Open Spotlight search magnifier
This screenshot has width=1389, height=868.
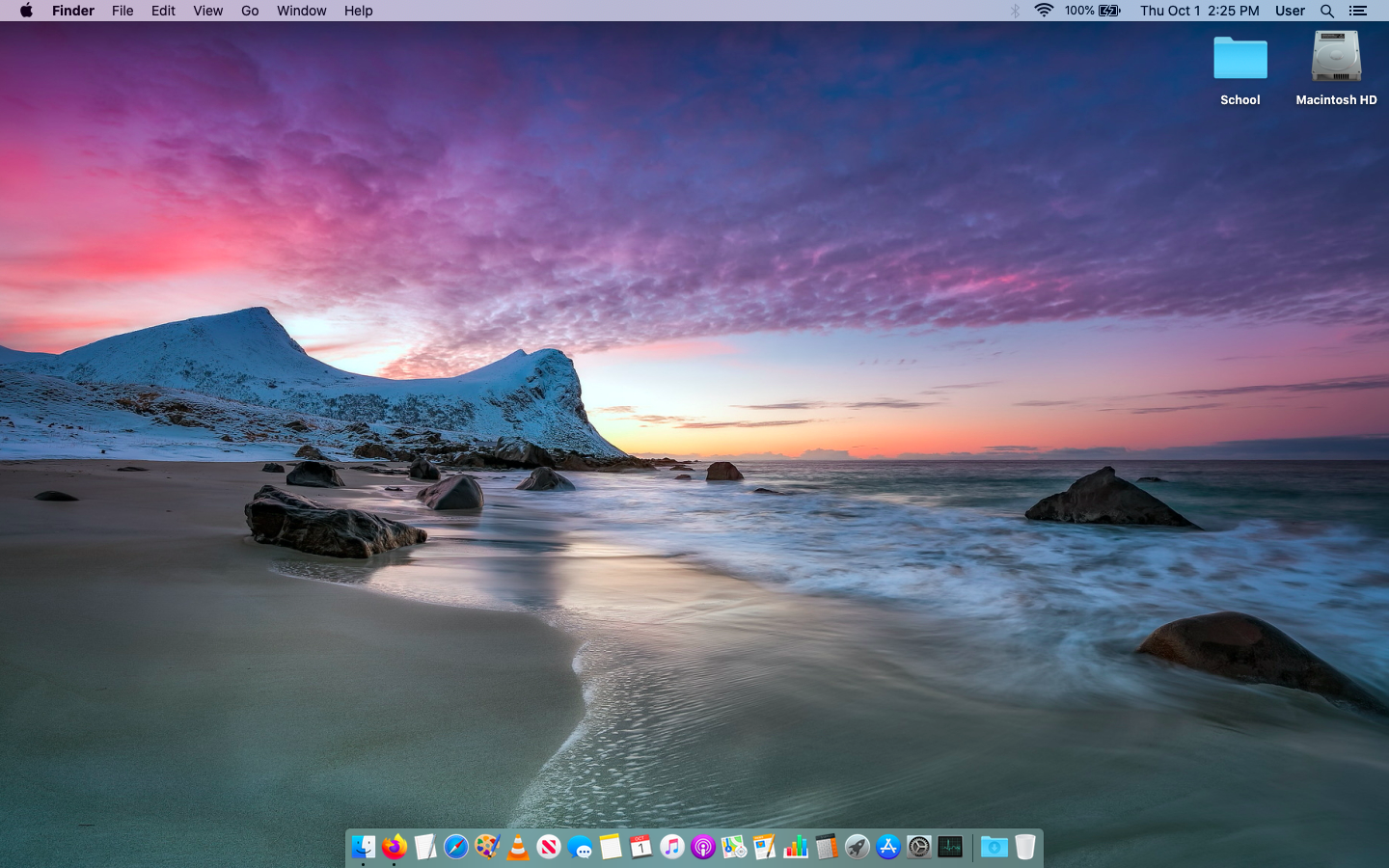[x=1327, y=11]
